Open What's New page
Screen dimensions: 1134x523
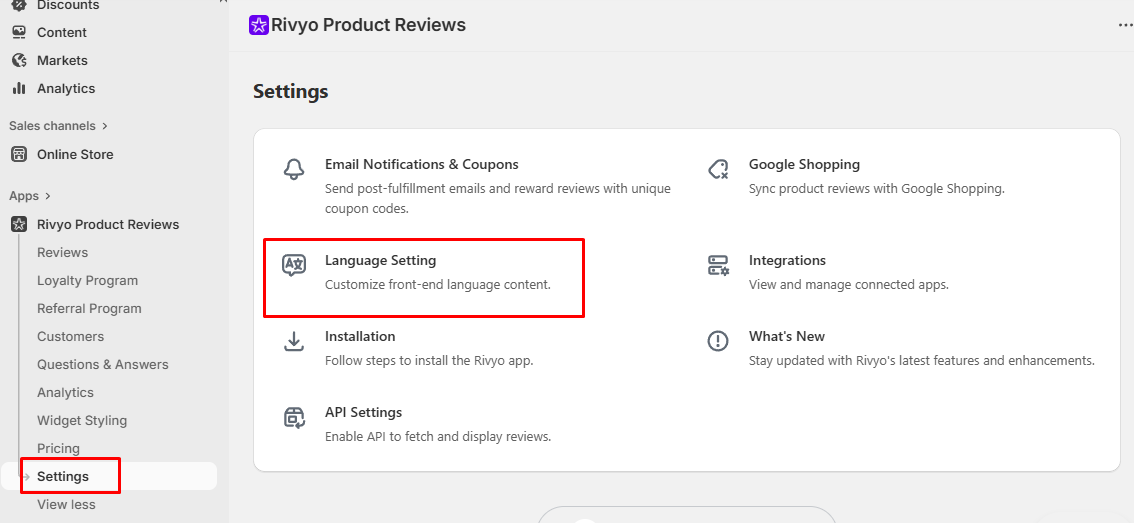point(787,336)
